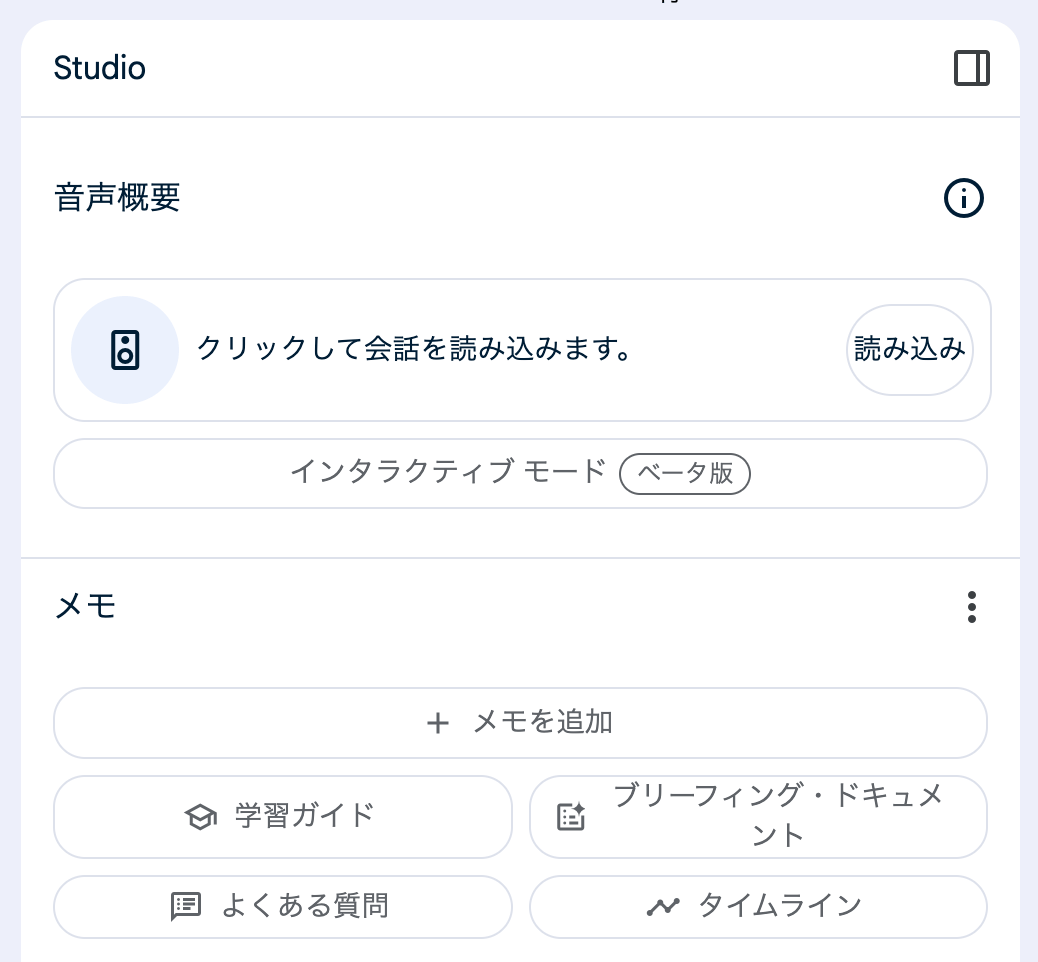
Task: Click the 音声概要 section heading
Action: 117,198
